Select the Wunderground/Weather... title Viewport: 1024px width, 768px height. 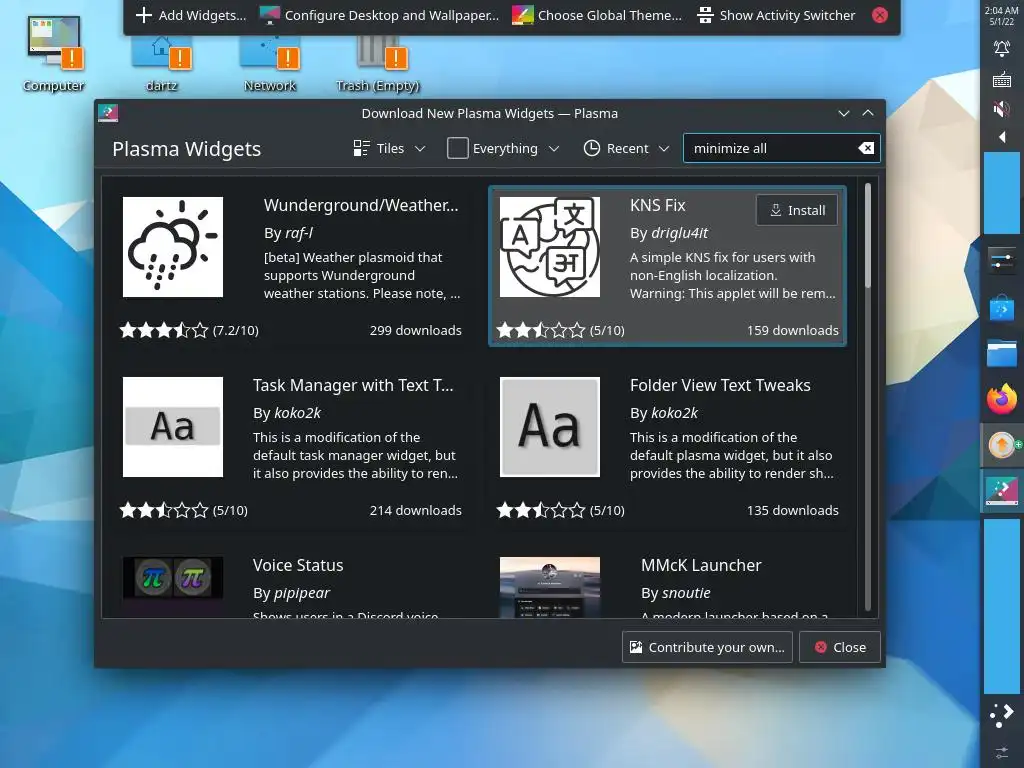click(361, 205)
